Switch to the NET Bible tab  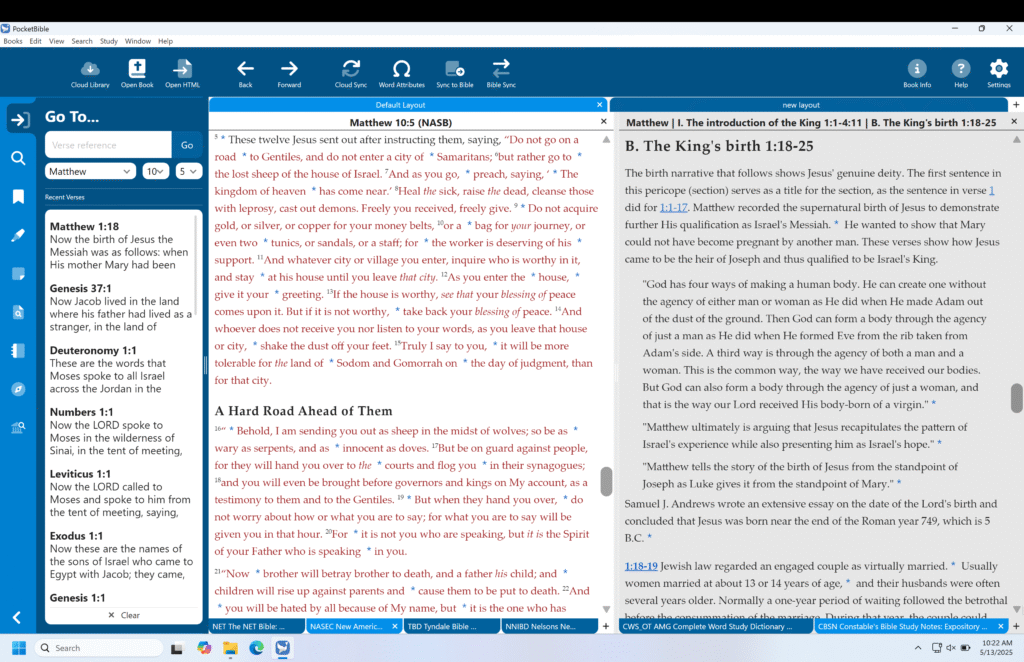pos(257,626)
